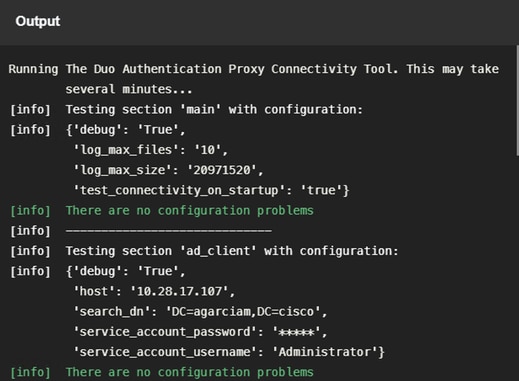
Task: Click the 'host': '10.28.17.107' line
Action: (x=154, y=291)
